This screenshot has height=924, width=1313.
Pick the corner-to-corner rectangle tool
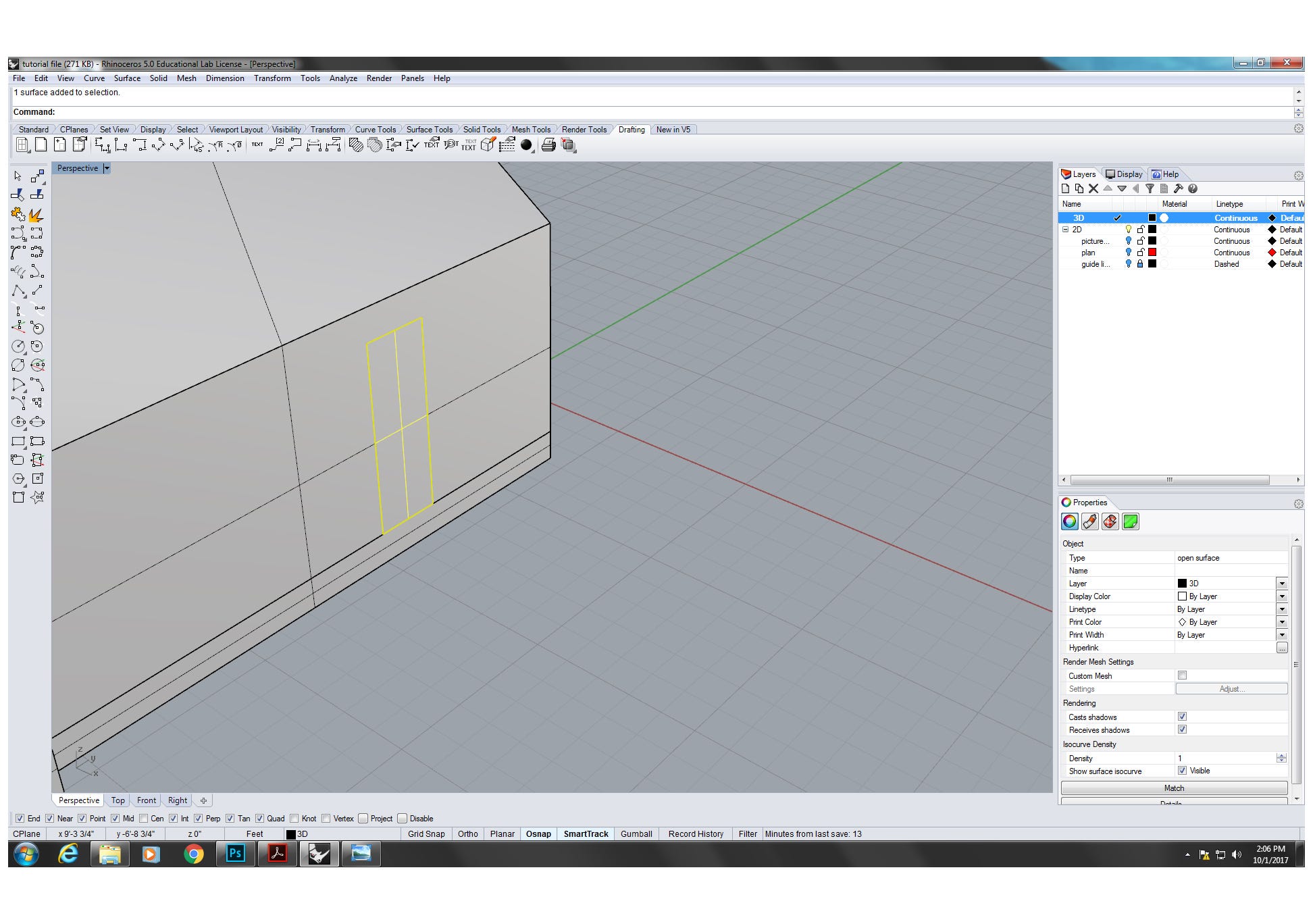click(18, 441)
